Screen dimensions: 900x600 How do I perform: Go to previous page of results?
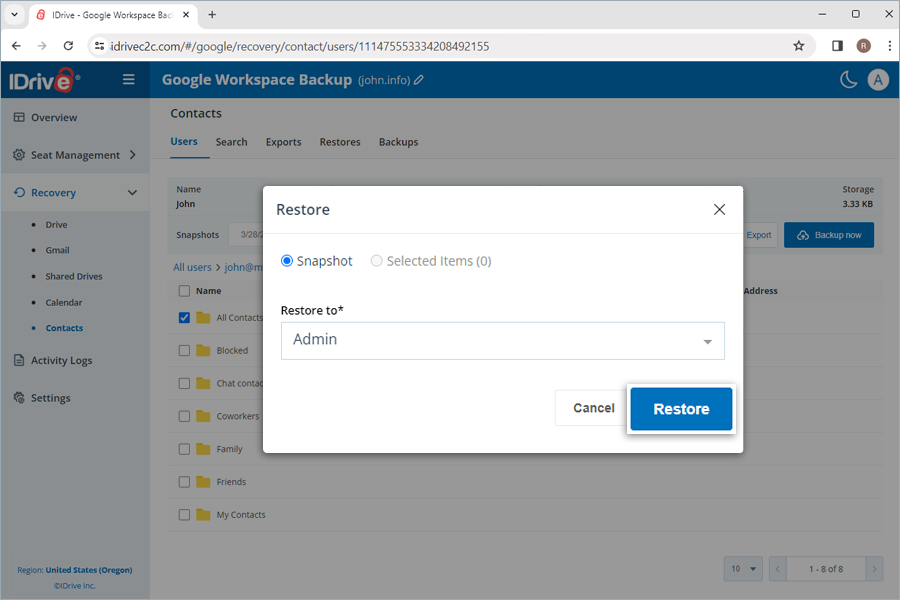778,569
